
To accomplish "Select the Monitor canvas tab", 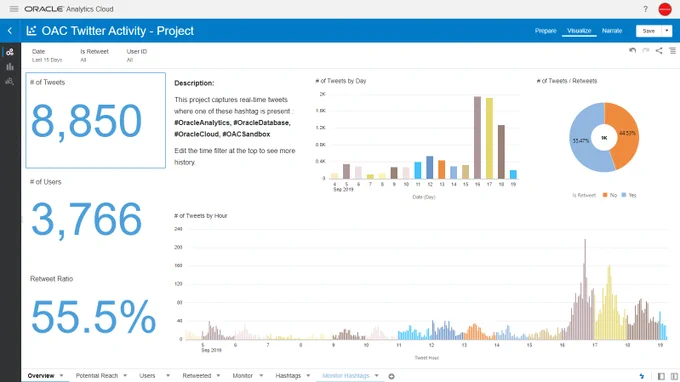I will (x=242, y=375).
